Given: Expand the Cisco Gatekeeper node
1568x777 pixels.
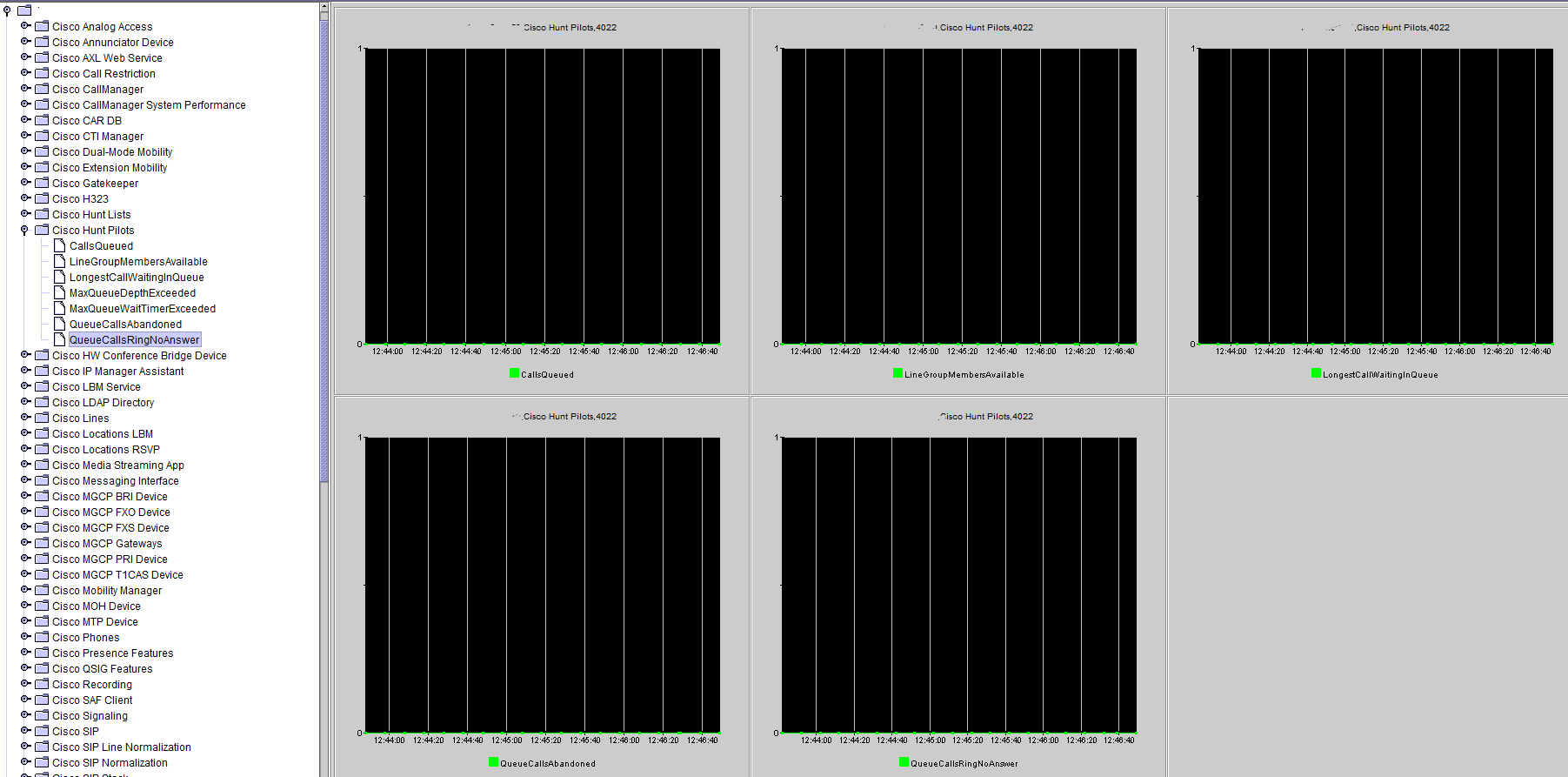Looking at the screenshot, I should click(25, 183).
